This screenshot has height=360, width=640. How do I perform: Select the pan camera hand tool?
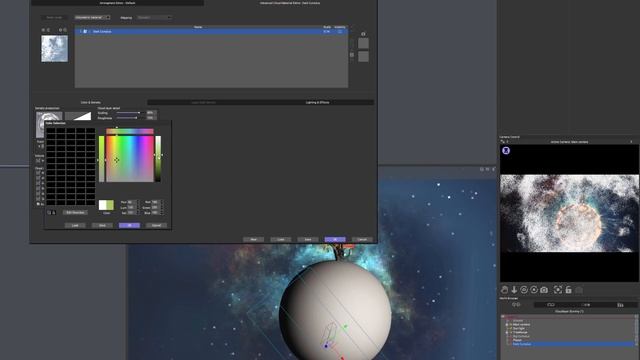pos(504,290)
